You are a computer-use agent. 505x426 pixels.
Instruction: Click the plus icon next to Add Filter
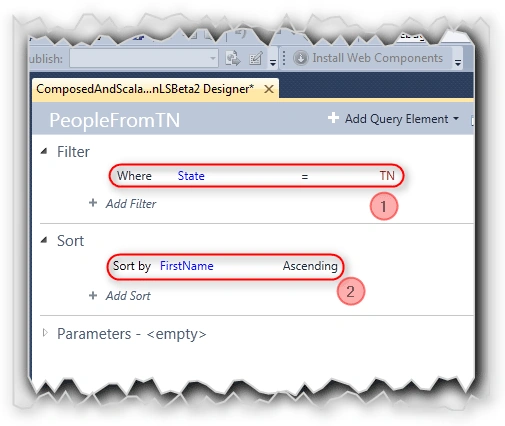tap(93, 203)
